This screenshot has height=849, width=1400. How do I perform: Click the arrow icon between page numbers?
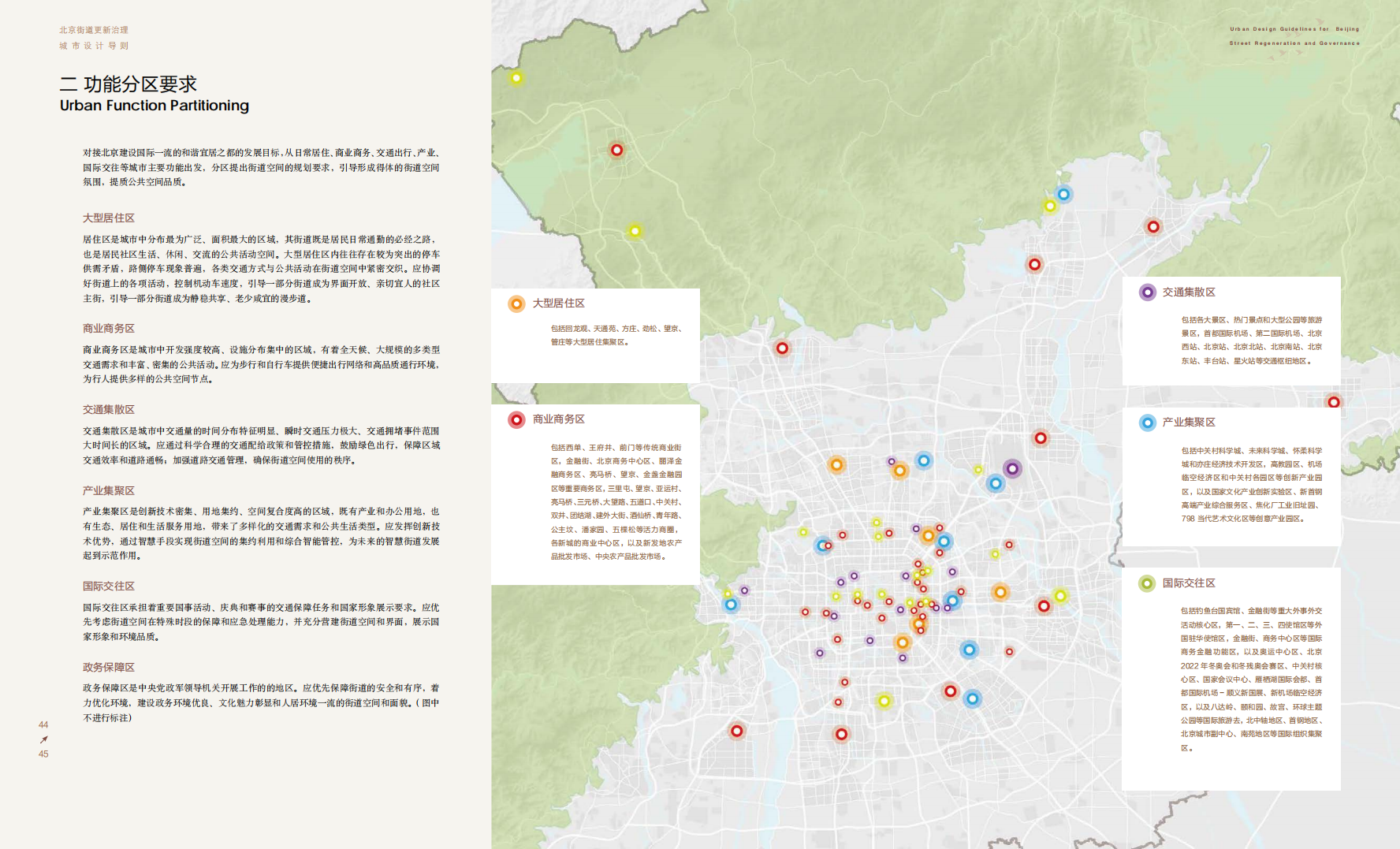pos(43,739)
